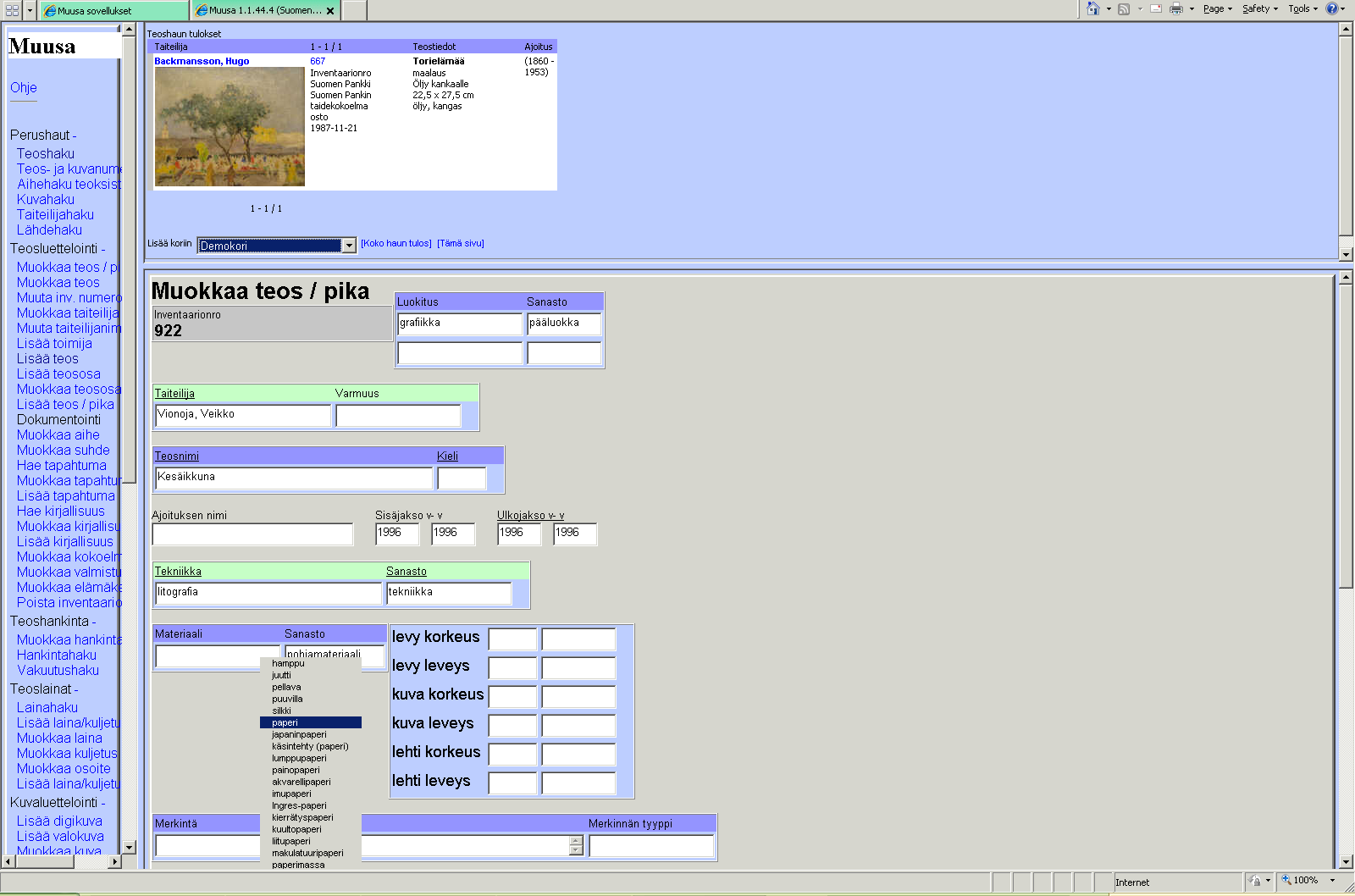Click the inventory number 922 text
The width and height of the screenshot is (1355, 896).
[168, 331]
